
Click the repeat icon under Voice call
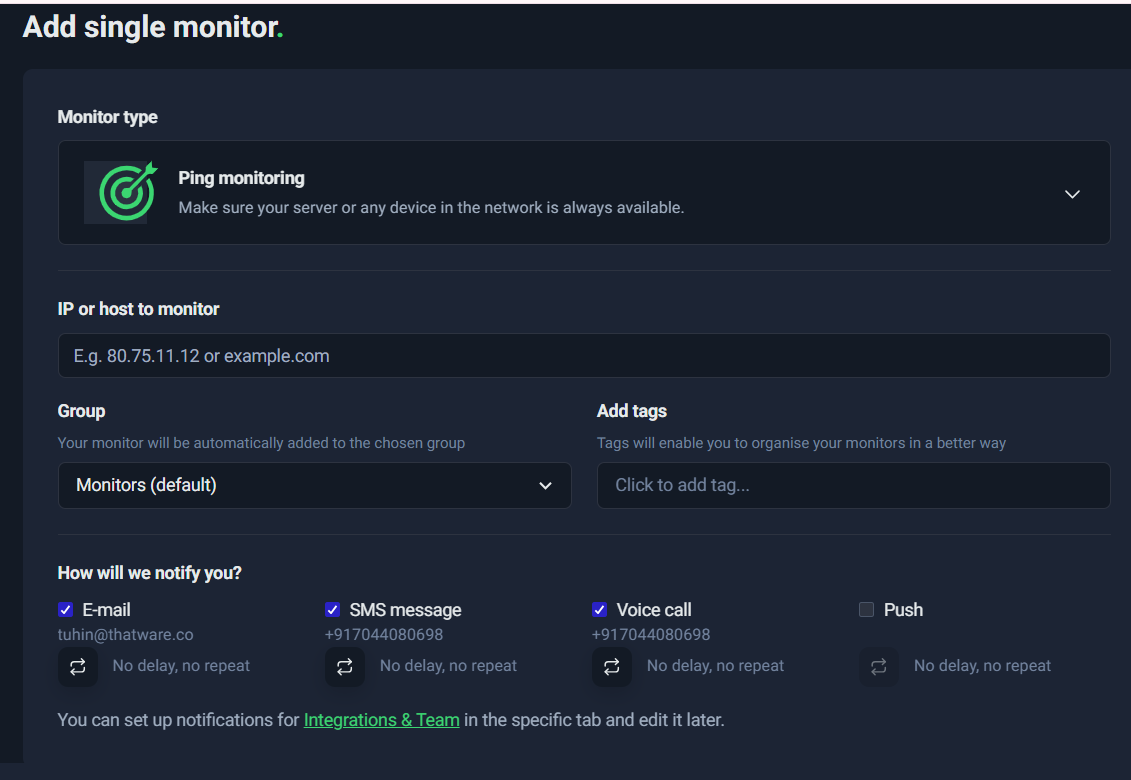coord(612,666)
